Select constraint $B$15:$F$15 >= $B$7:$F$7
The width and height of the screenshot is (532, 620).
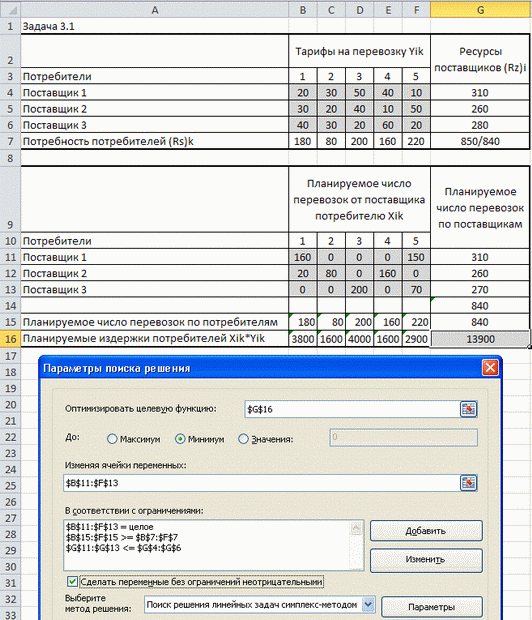(x=122, y=537)
